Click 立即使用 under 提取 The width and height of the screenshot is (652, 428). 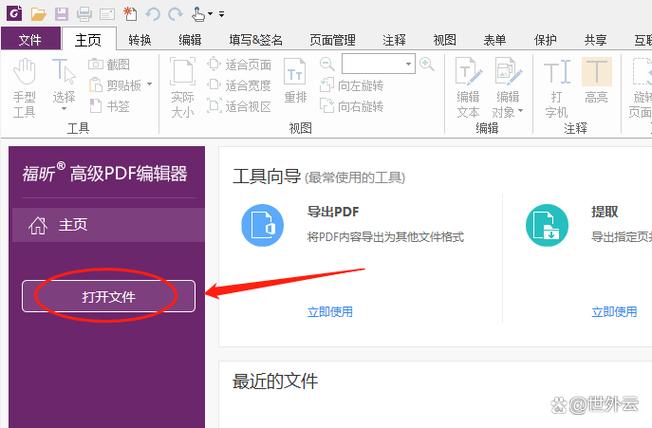pyautogui.click(x=614, y=312)
